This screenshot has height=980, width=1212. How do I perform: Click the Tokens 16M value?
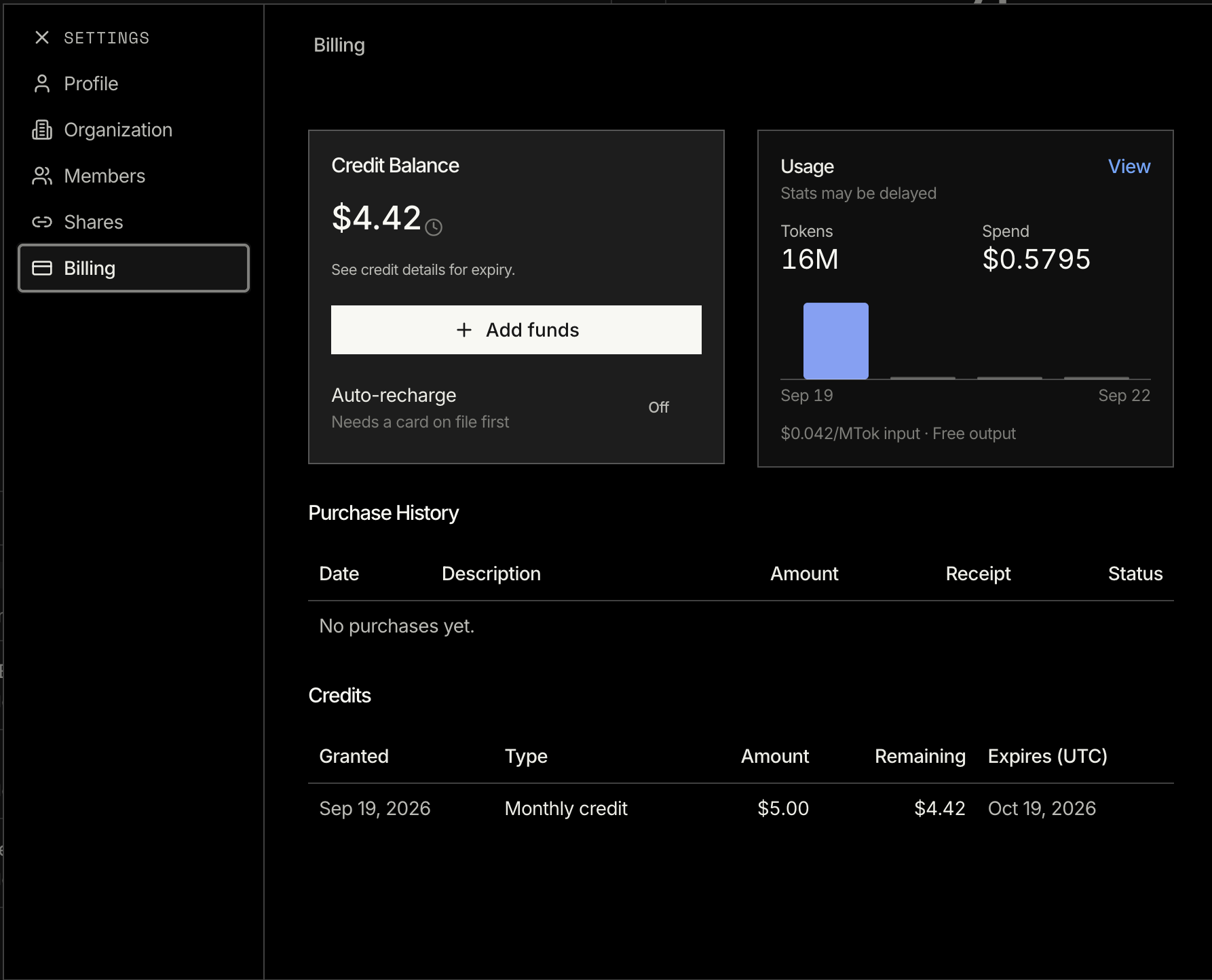(x=810, y=259)
